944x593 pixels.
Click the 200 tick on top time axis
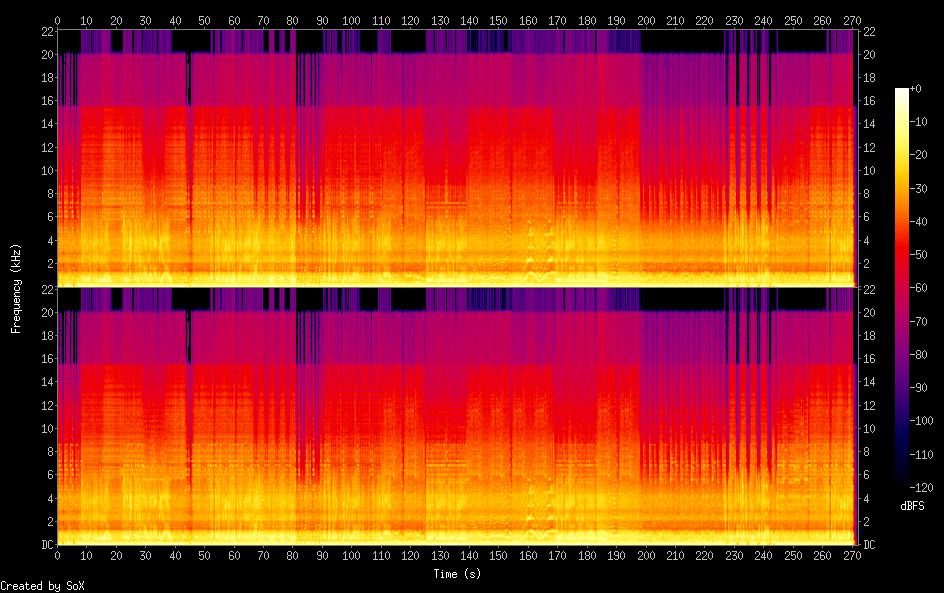point(646,20)
